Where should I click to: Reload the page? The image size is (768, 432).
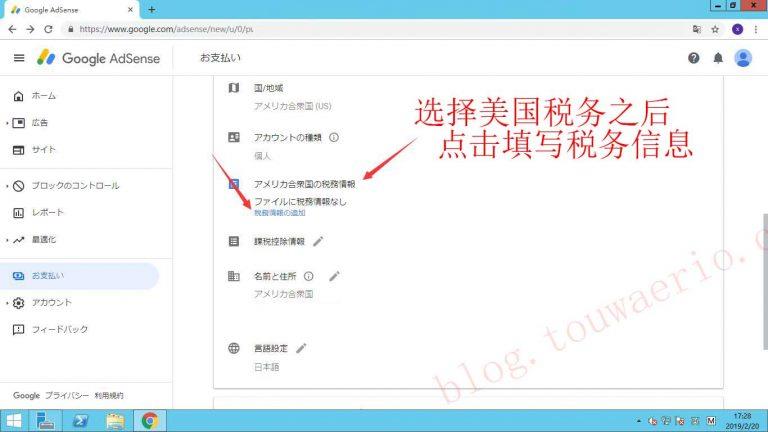[48, 29]
